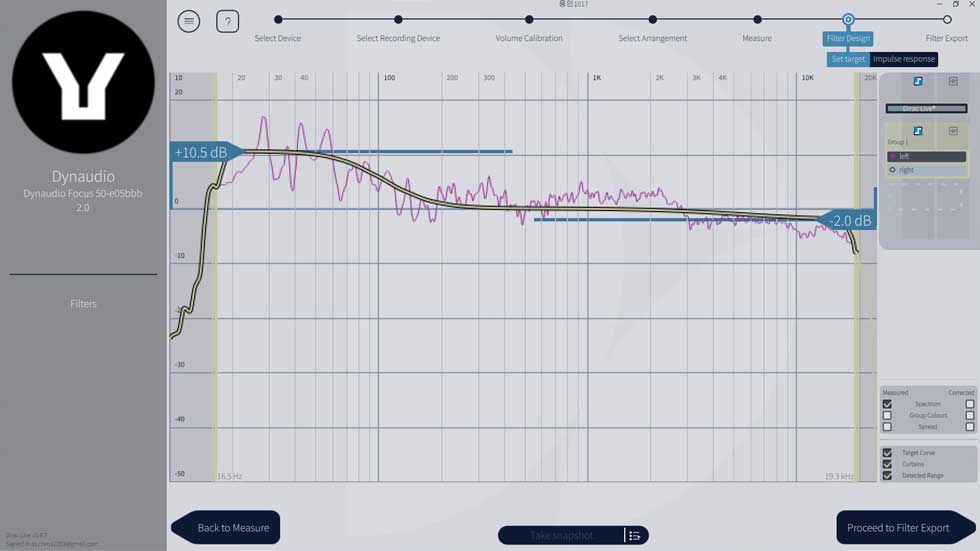Go to Select Device step dot
980x551 pixels.
(278, 20)
